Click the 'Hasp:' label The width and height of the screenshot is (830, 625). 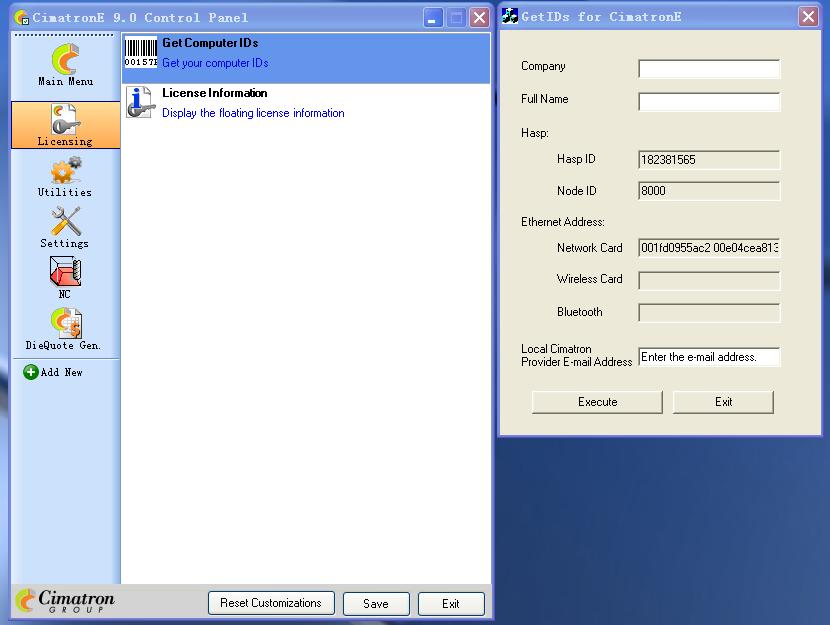[x=535, y=133]
